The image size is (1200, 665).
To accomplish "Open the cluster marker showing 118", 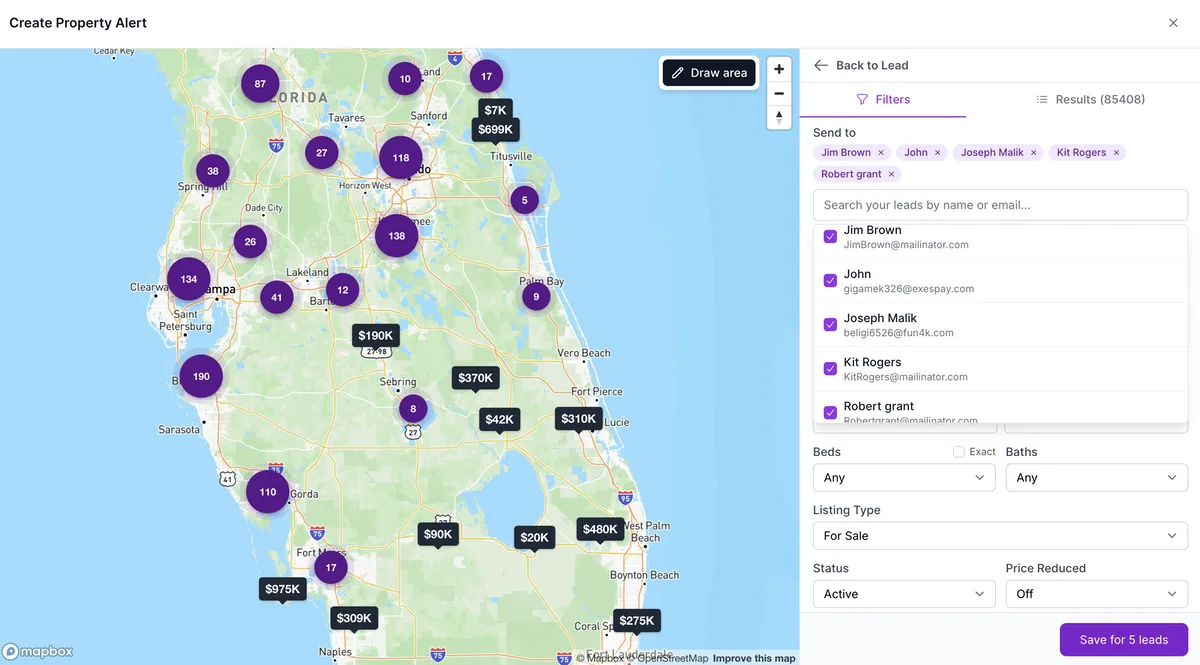I will pyautogui.click(x=401, y=158).
